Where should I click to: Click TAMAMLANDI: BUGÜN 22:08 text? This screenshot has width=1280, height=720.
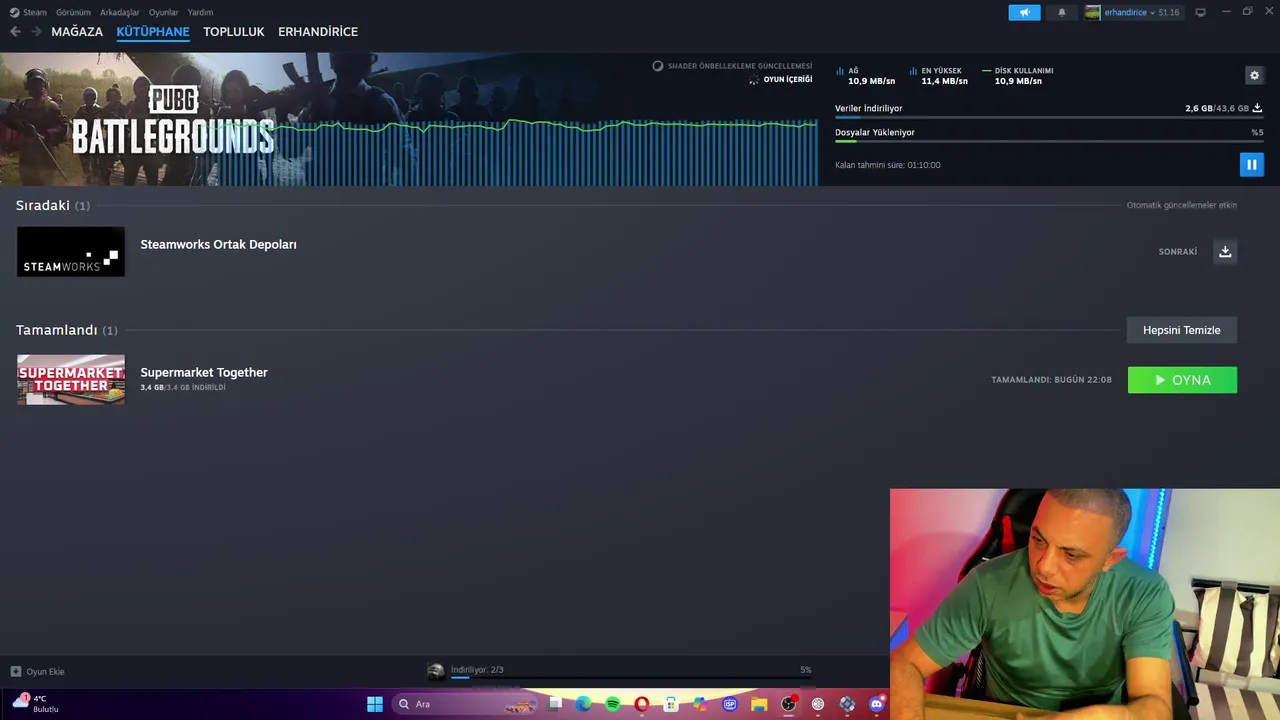point(1051,380)
